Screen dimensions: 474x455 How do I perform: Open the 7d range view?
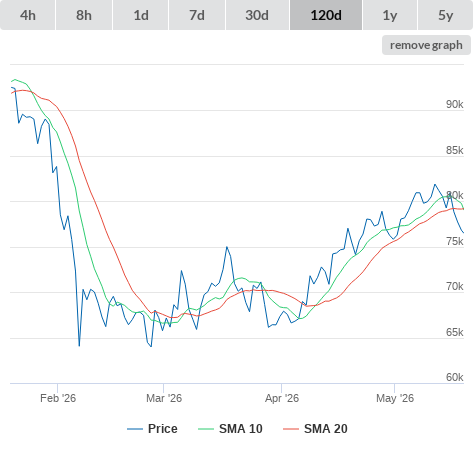[x=197, y=15]
